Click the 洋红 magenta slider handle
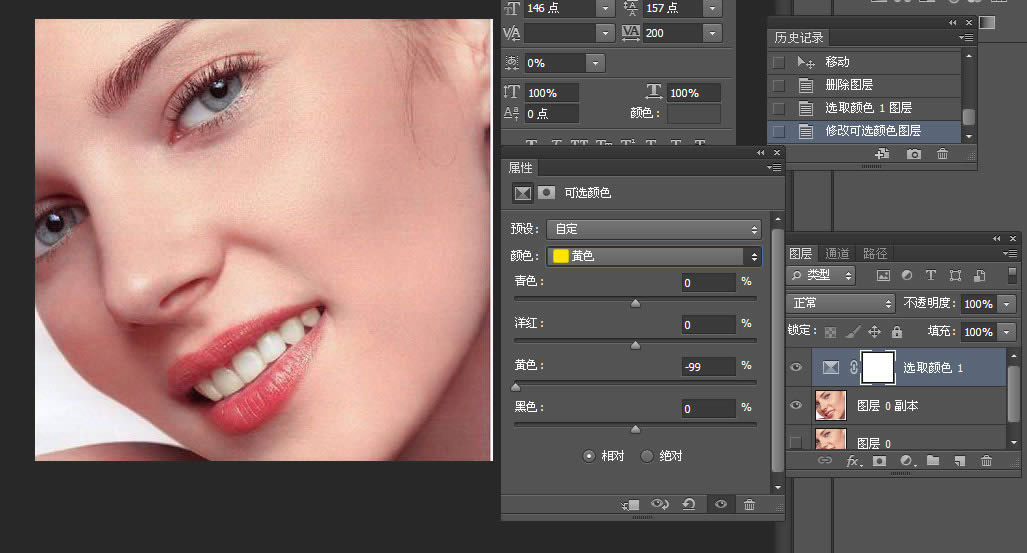The height and width of the screenshot is (553, 1027). click(x=635, y=345)
